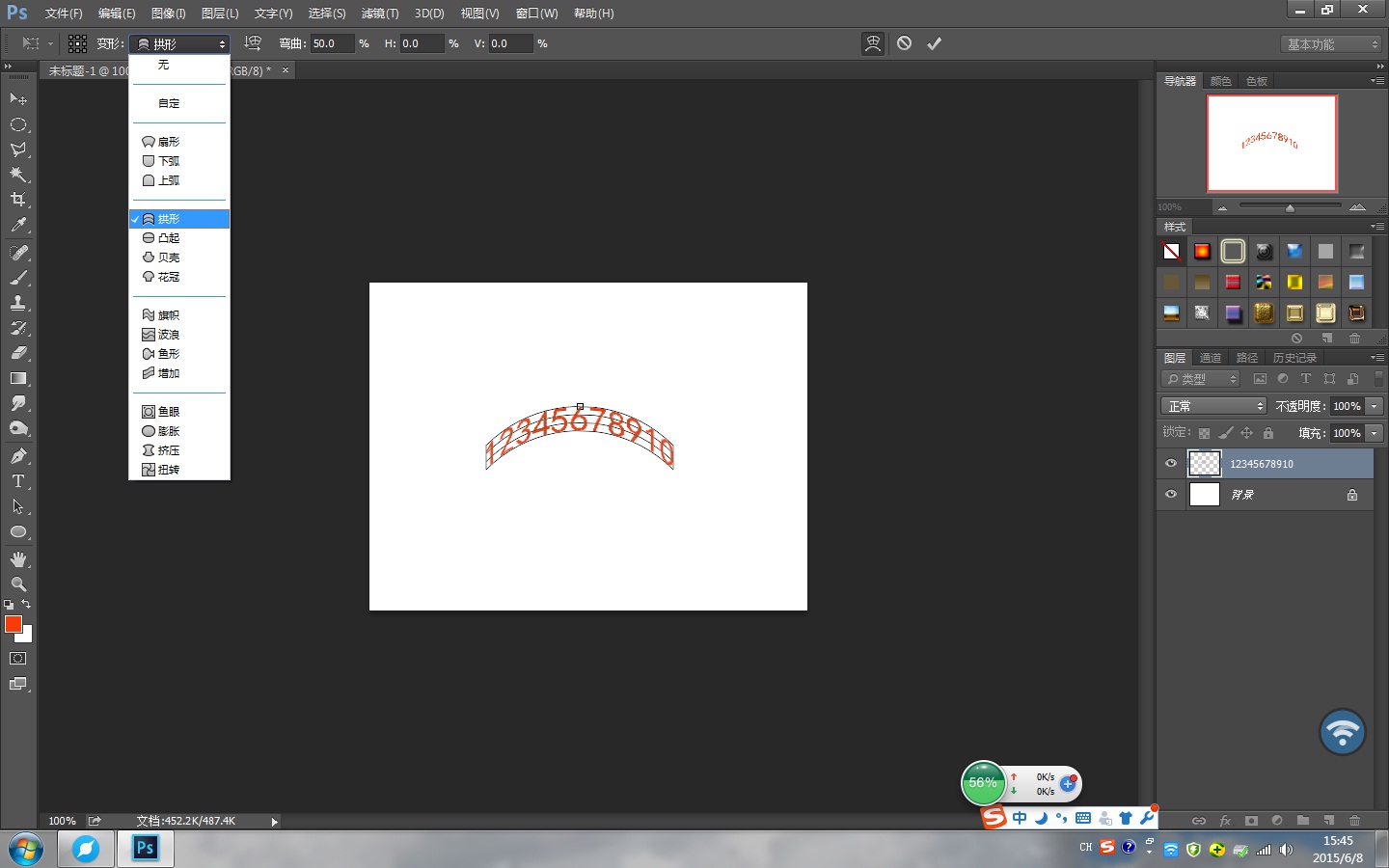
Task: Select the Path Selection tool
Action: click(18, 506)
